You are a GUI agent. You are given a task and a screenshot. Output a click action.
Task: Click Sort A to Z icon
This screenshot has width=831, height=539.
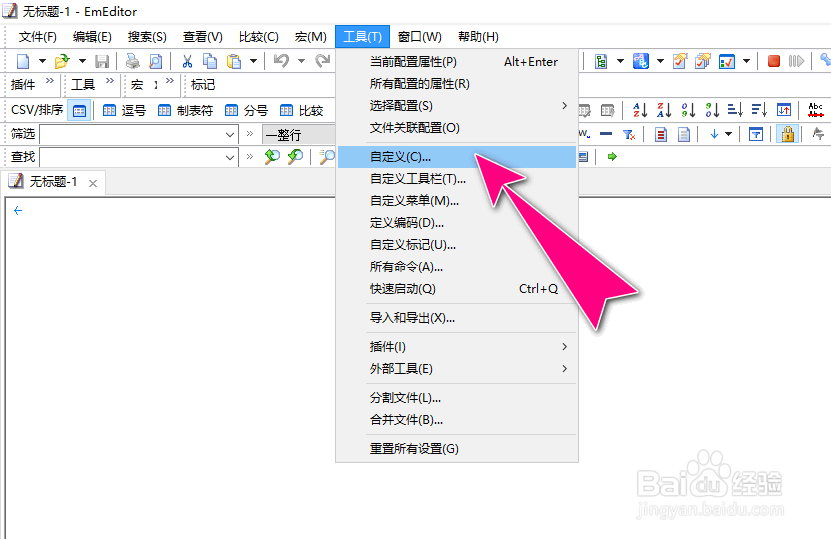[x=640, y=110]
